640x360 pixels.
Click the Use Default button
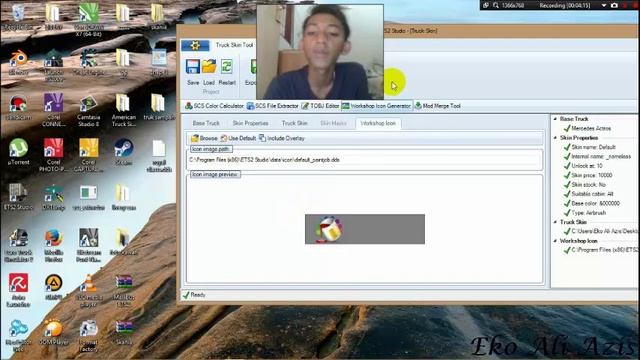(238, 138)
